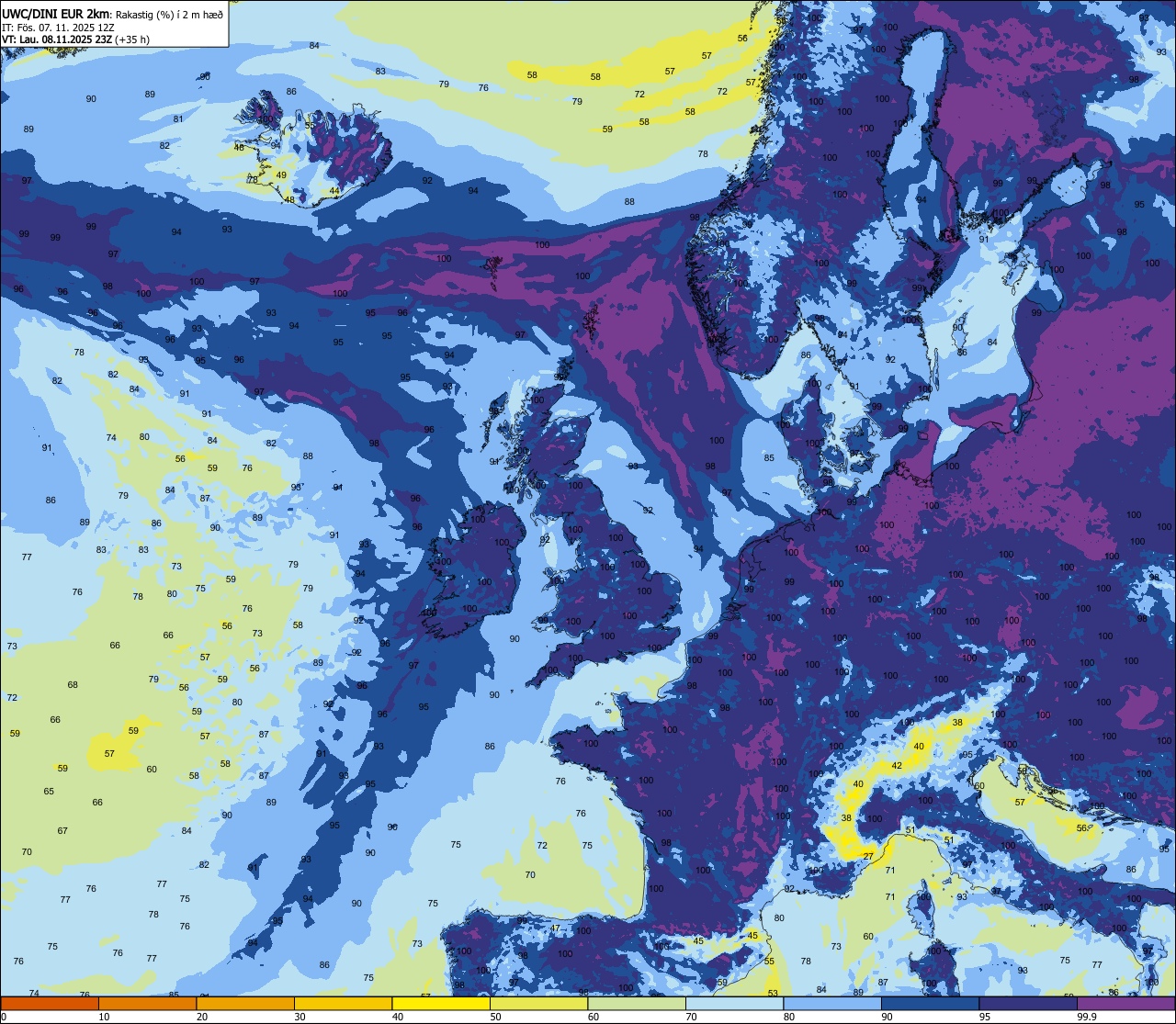Click the '42' humidity value over the Alps
Screen dimensions: 1176x1024
coord(897,765)
